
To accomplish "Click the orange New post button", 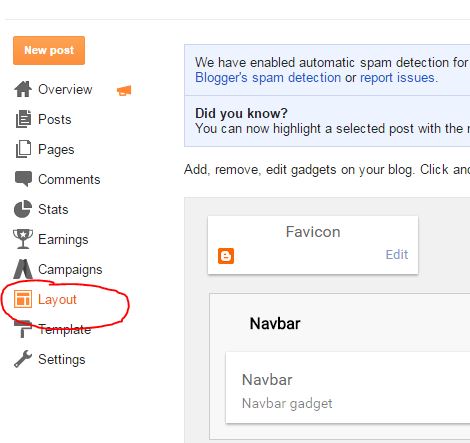I will (x=49, y=50).
